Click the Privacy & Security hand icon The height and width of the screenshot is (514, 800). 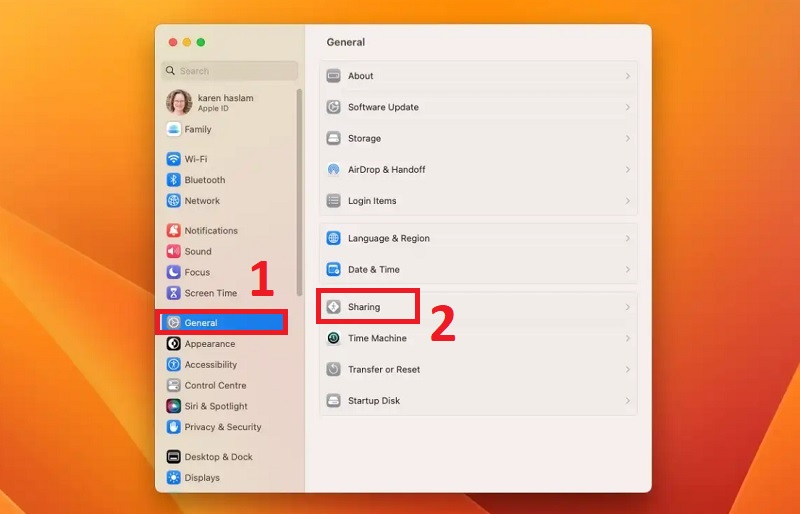(x=174, y=427)
